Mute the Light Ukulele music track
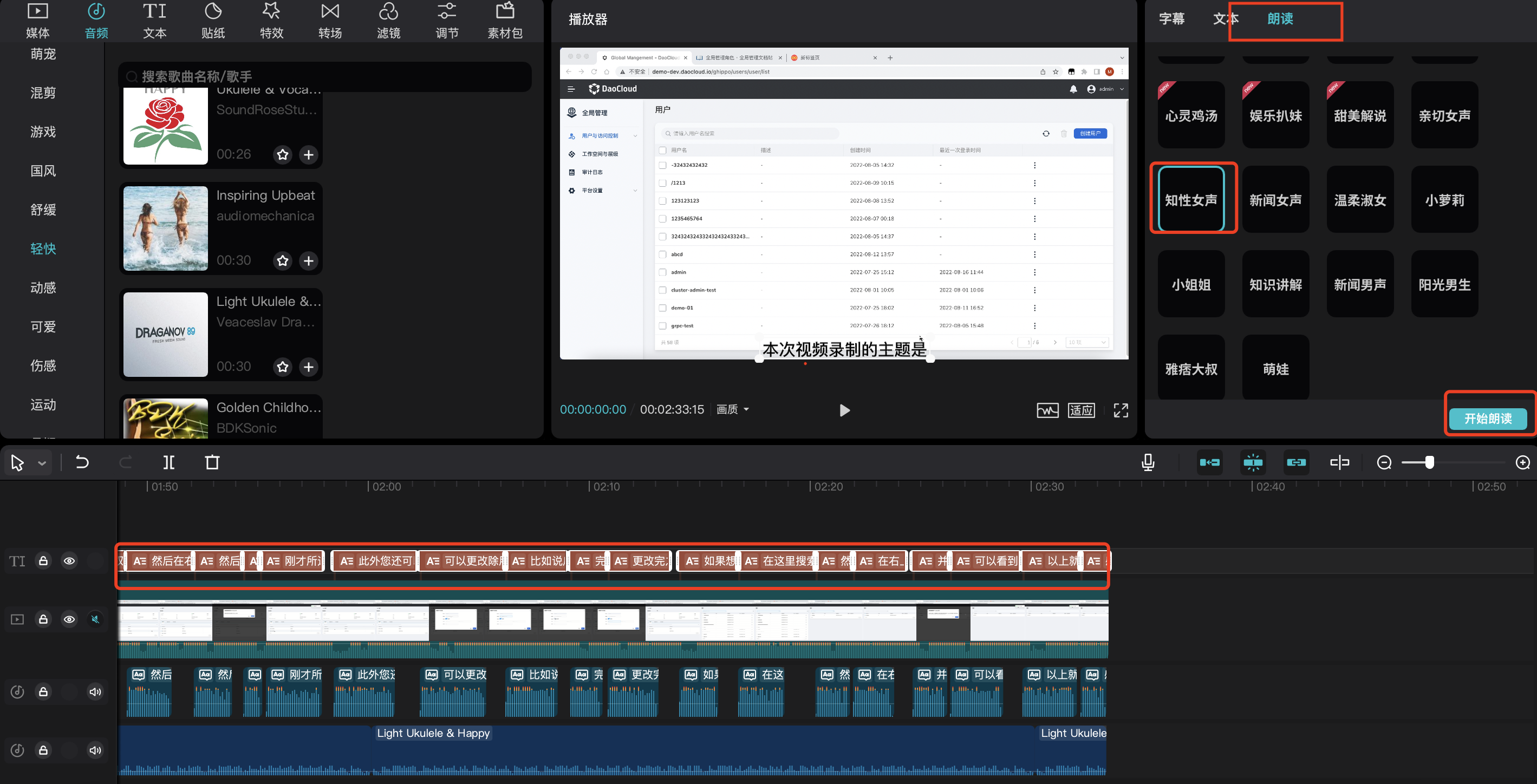Image resolution: width=1537 pixels, height=784 pixels. click(x=95, y=750)
